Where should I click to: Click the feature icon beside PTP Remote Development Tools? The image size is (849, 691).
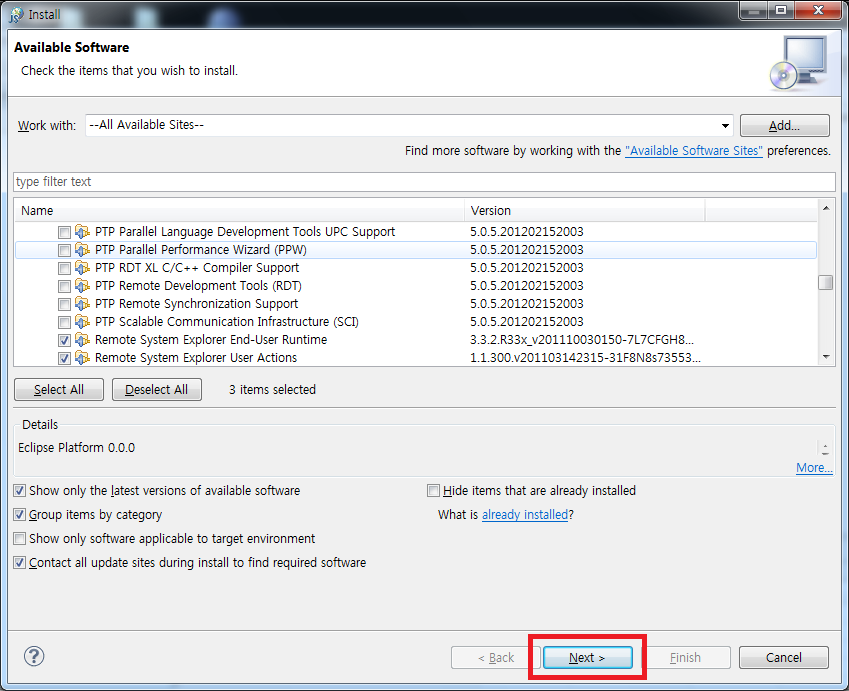[x=82, y=286]
